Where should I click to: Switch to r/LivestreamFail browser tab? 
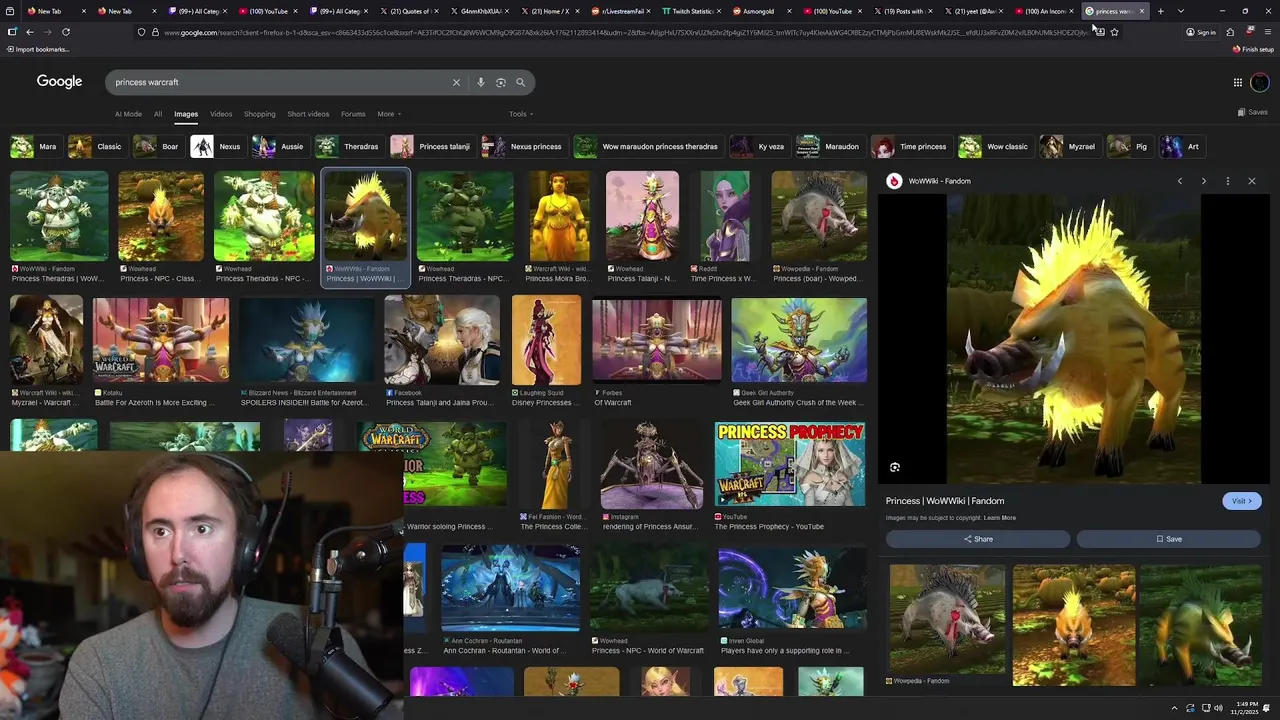point(622,11)
